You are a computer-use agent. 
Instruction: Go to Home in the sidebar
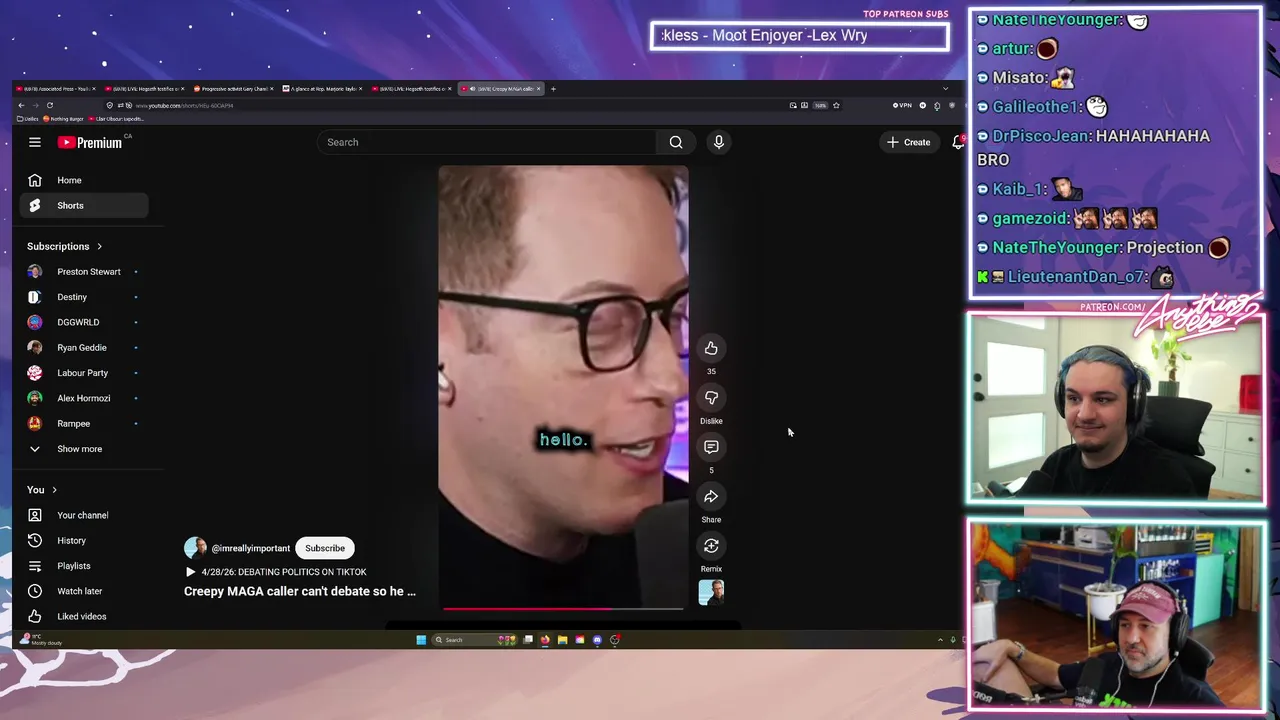pyautogui.click(x=84, y=180)
